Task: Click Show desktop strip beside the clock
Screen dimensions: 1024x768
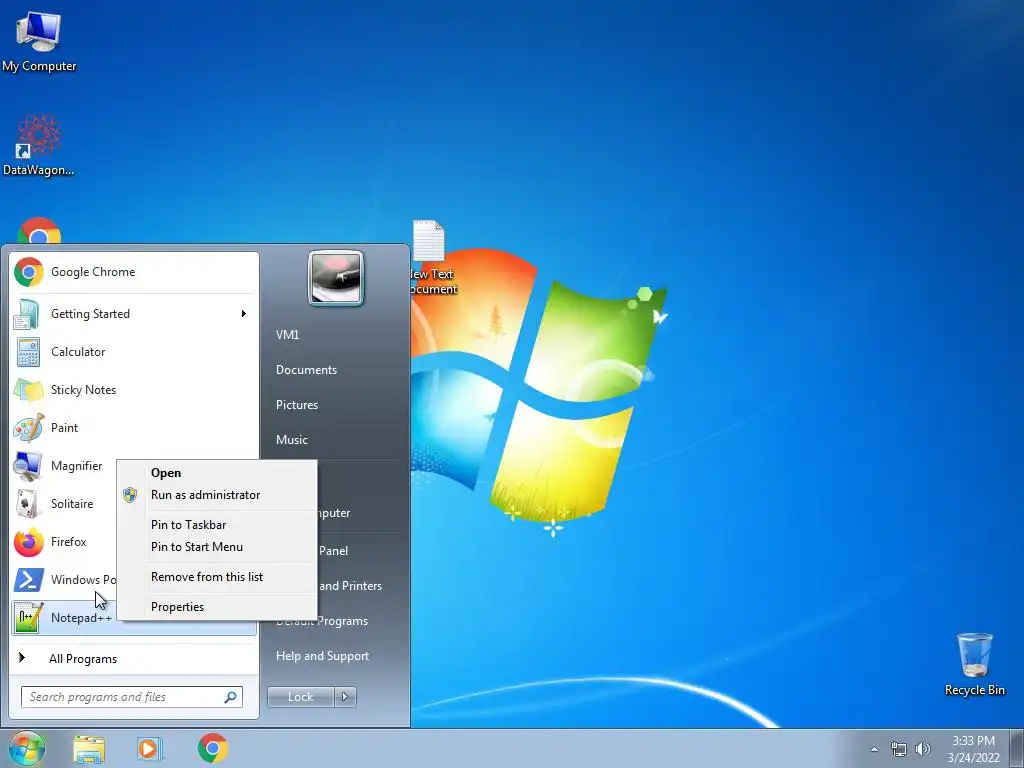Action: [x=1017, y=748]
